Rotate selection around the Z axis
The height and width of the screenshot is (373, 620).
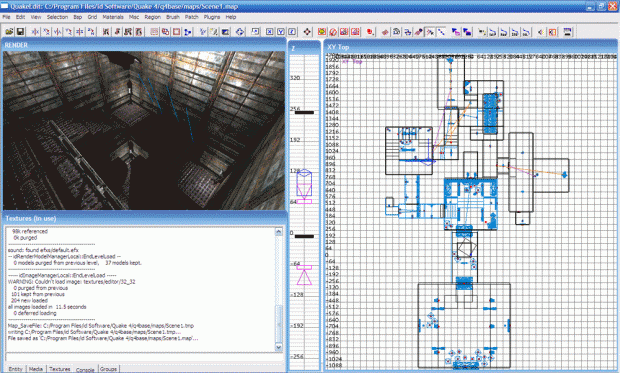pyautogui.click(x=91, y=32)
